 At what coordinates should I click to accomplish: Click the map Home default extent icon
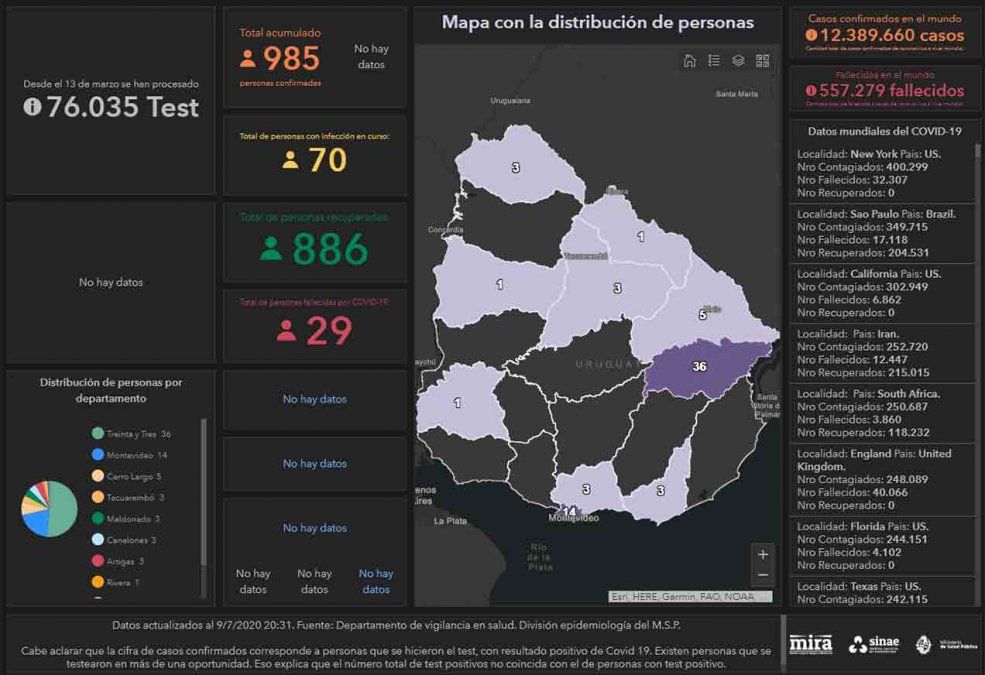690,60
